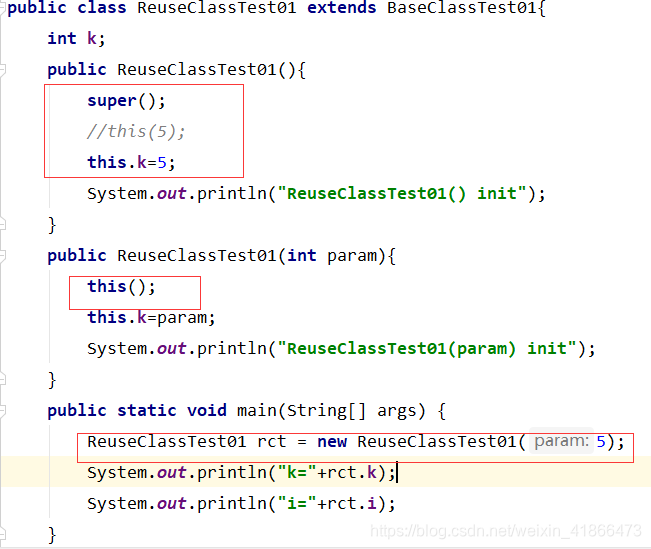Collapse the ReuseClassTest01(int param) constructor fold marker

[x=2, y=255]
